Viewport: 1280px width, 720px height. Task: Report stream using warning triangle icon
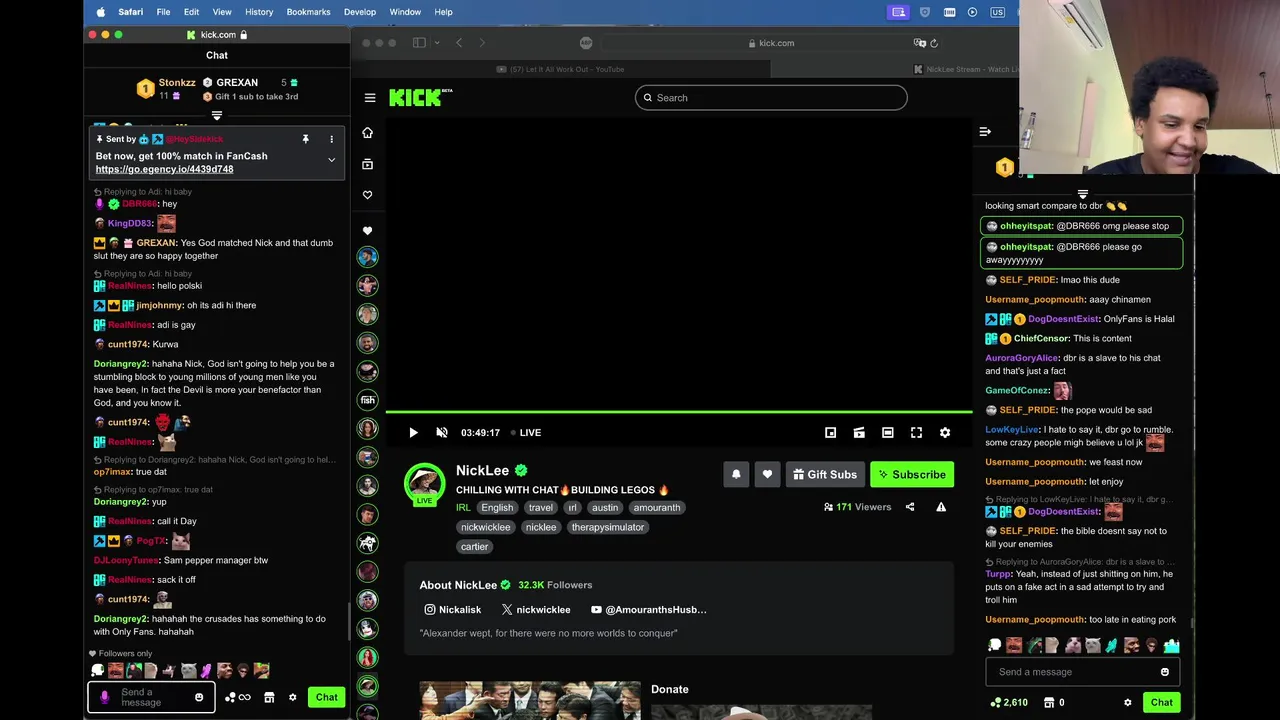[x=941, y=507]
